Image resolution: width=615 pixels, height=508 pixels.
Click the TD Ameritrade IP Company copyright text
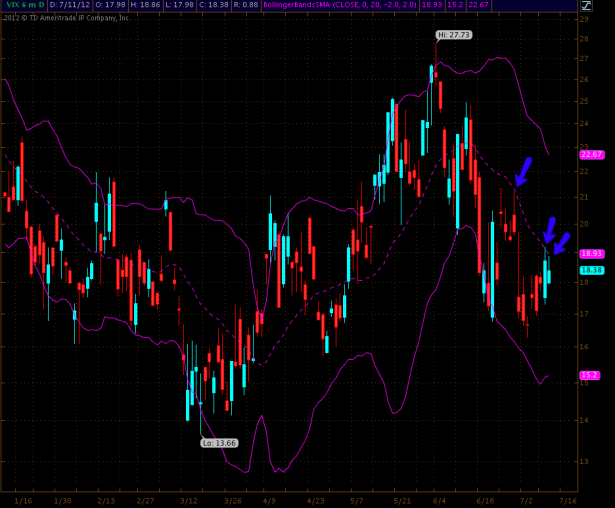(x=68, y=17)
